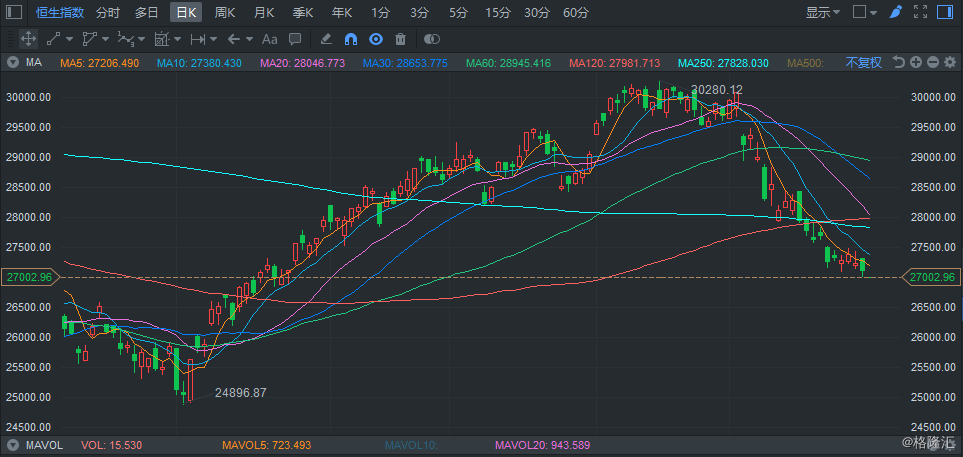Click the MA5: 27206.490 value
The height and width of the screenshot is (457, 963).
(x=99, y=63)
